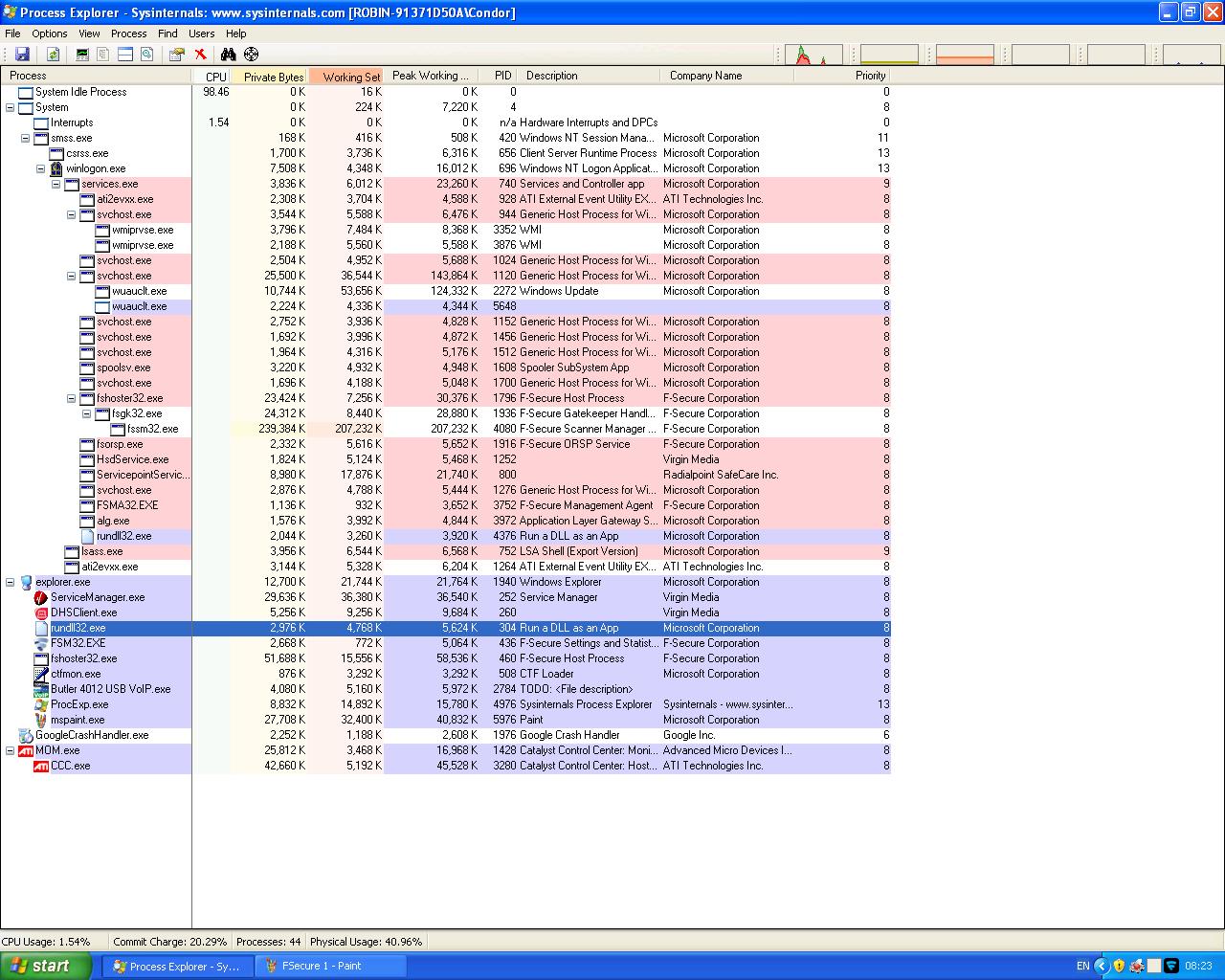Collapse the System tree node
Screen dimensions: 1225x980
point(11,107)
